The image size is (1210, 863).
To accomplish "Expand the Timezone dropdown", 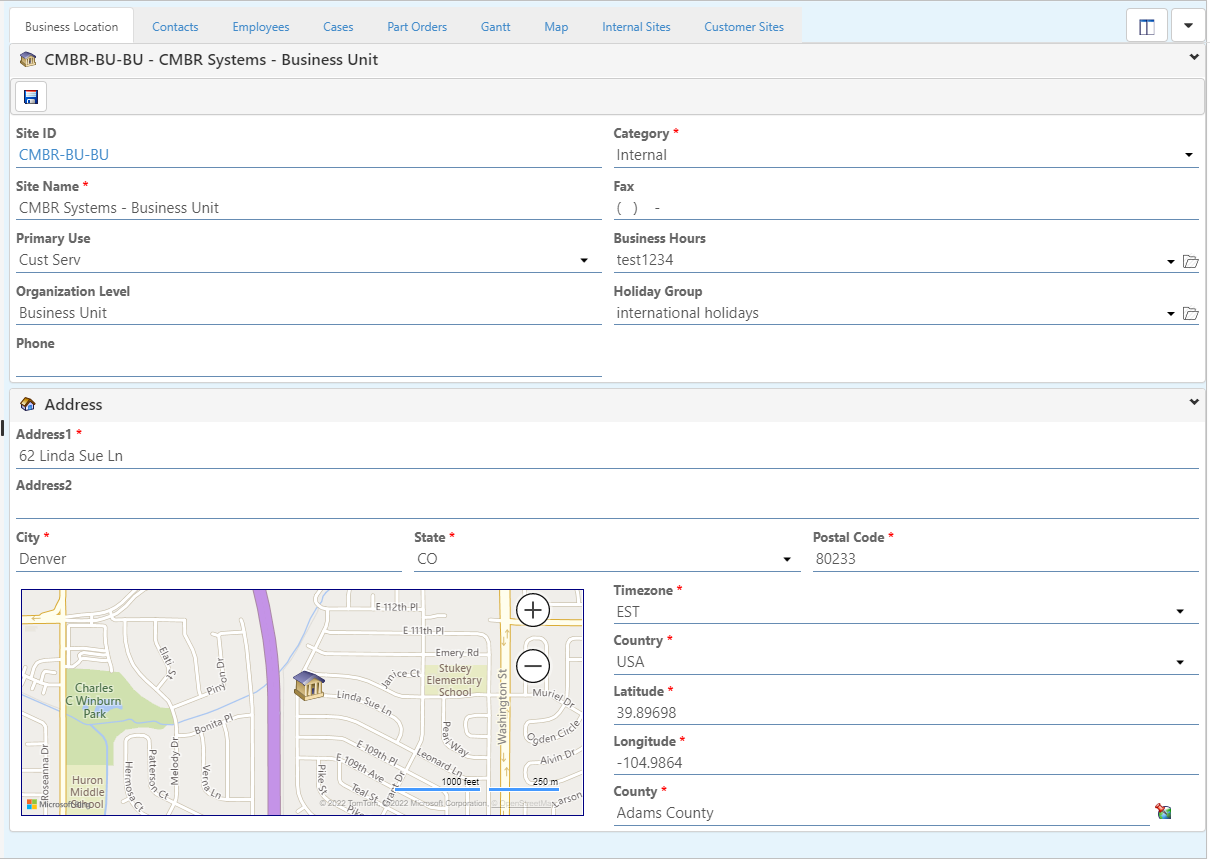I will (x=1180, y=612).
